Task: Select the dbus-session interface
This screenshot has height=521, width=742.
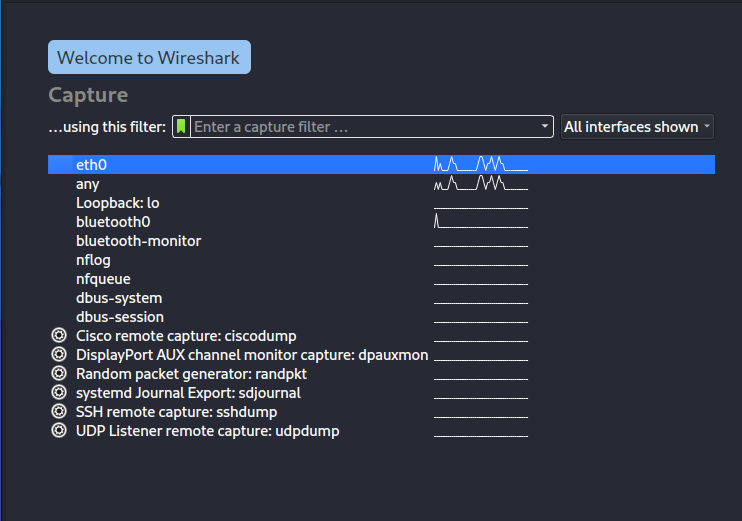Action: click(381, 317)
